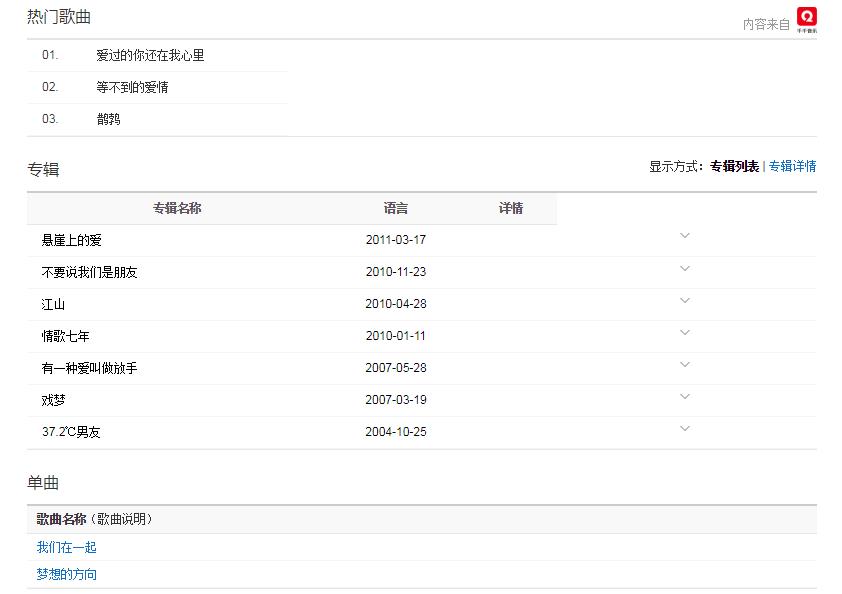
Task: Click the 详情 column header
Action: click(x=511, y=209)
